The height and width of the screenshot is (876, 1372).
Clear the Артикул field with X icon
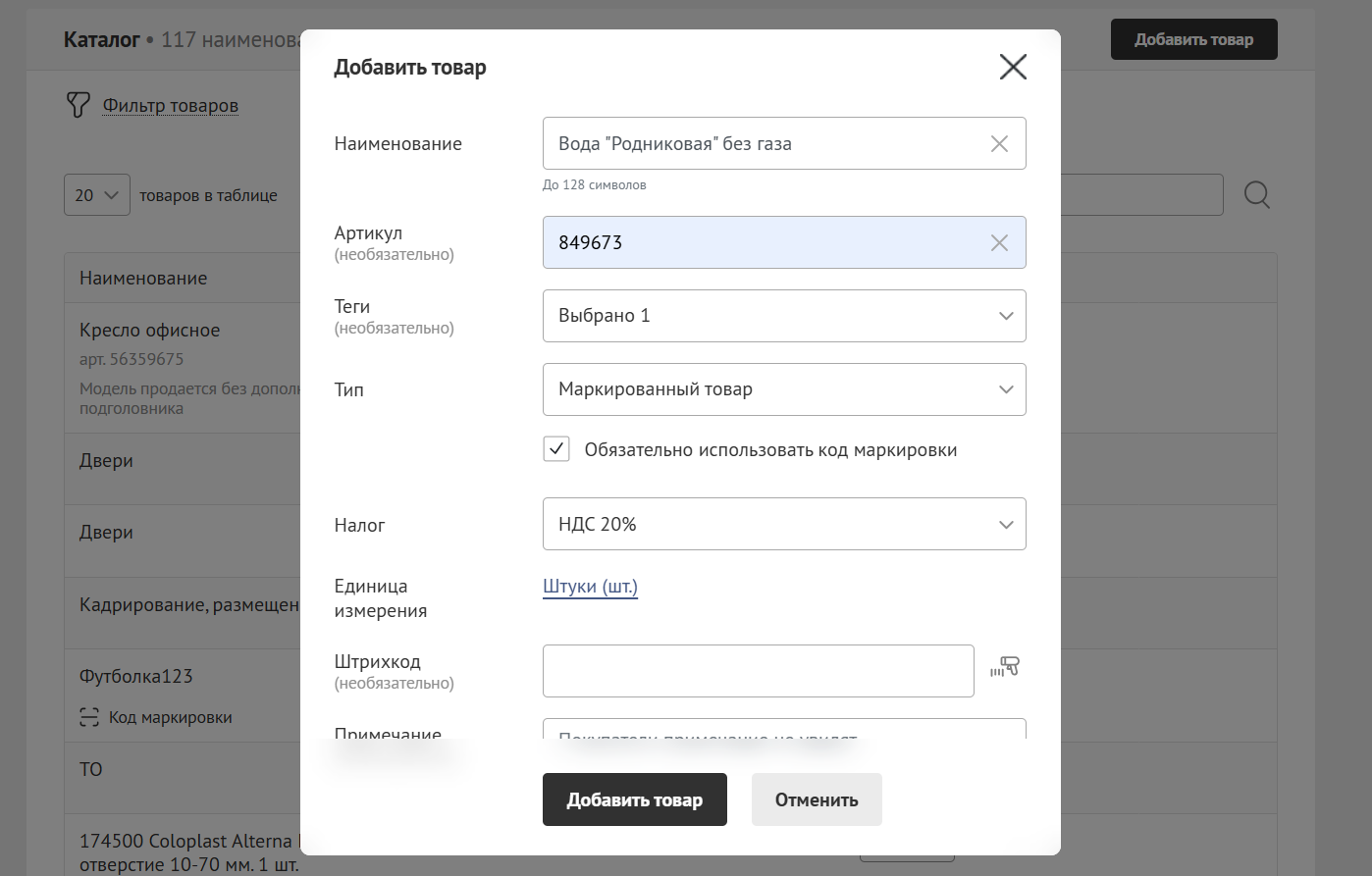[999, 243]
